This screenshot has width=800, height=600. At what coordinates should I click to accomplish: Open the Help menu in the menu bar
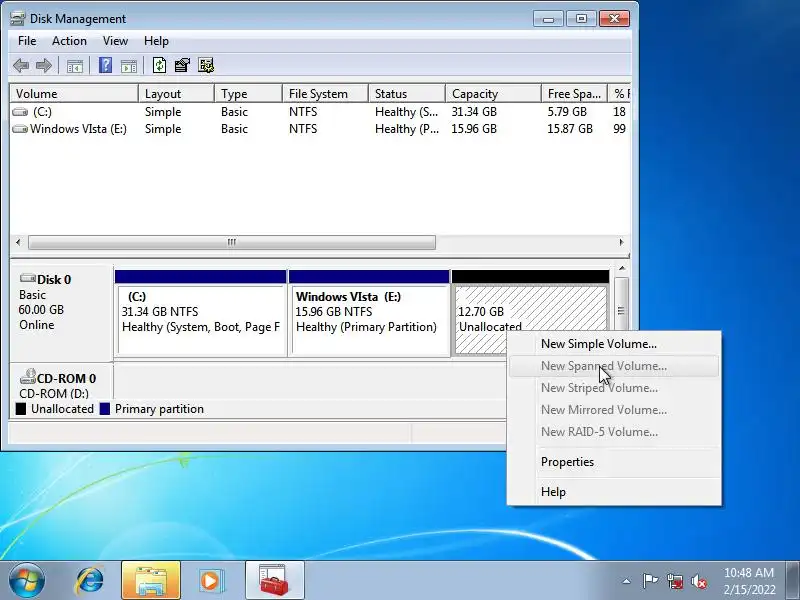156,41
